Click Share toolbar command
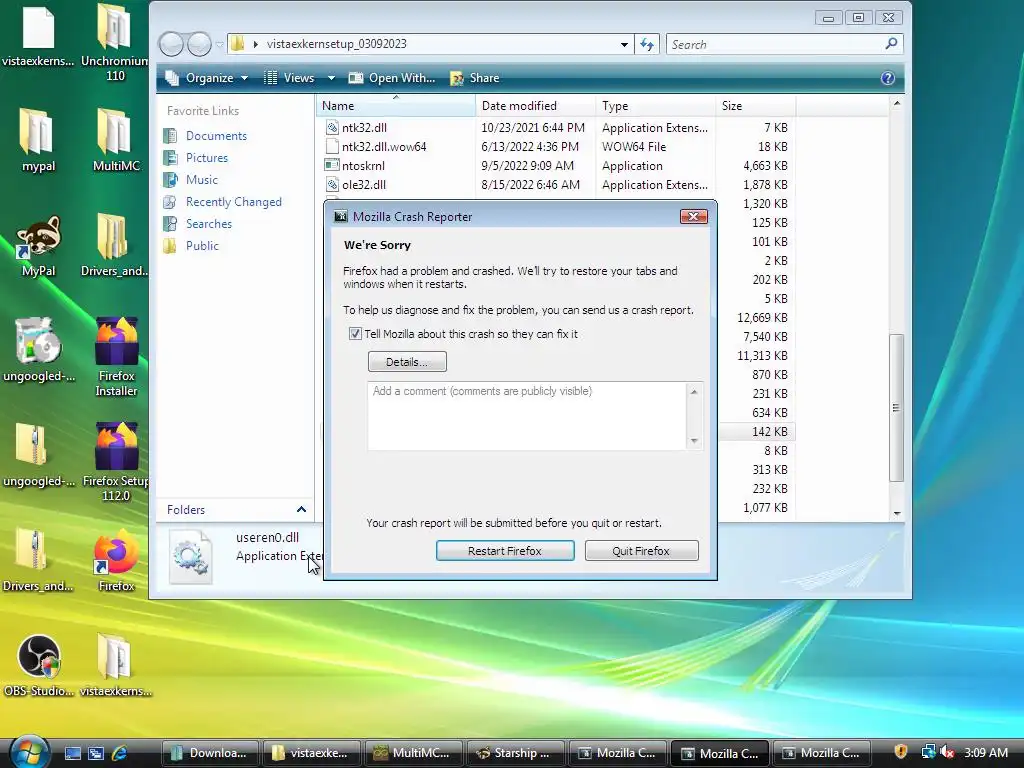The image size is (1024, 768). (x=475, y=78)
